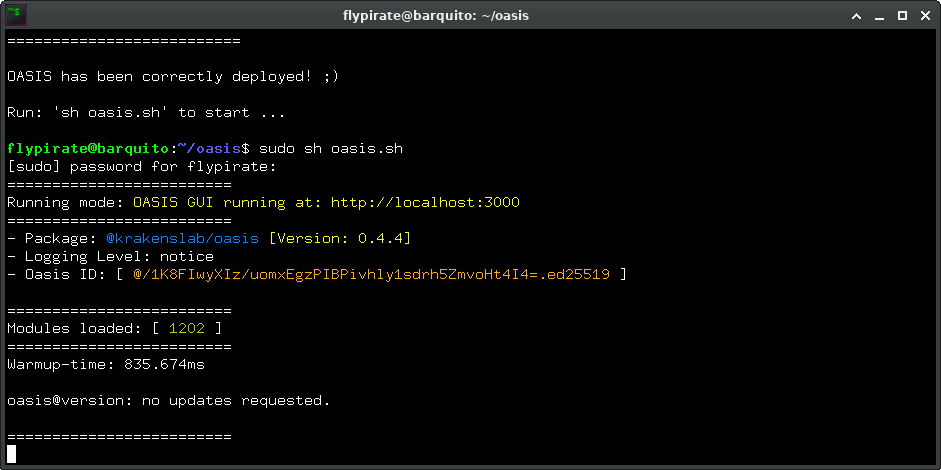
Task: Click the 'OASIS GUI running at:' text
Action: click(x=227, y=202)
